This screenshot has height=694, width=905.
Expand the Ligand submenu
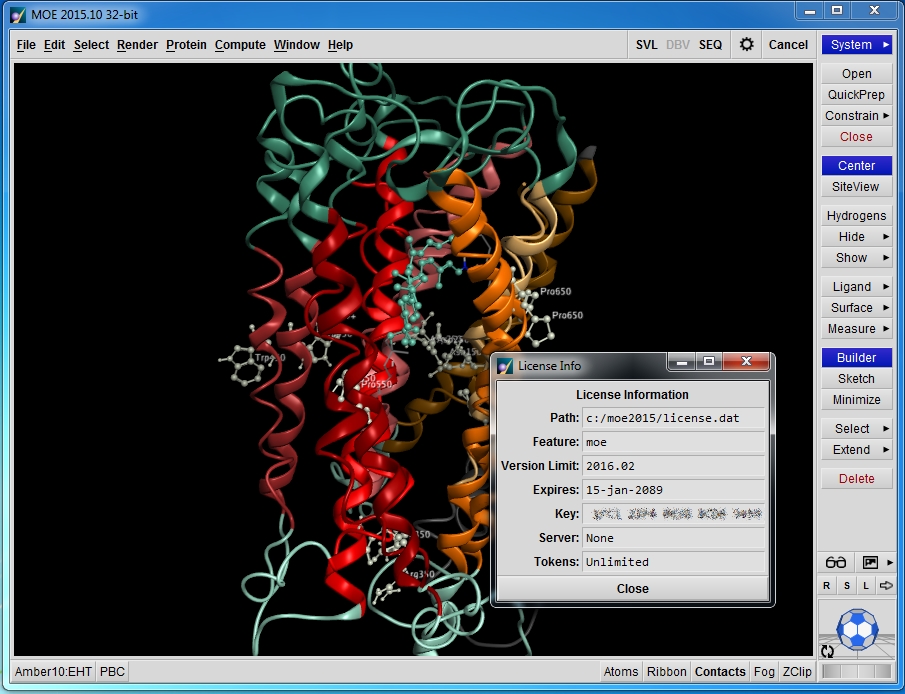857,286
